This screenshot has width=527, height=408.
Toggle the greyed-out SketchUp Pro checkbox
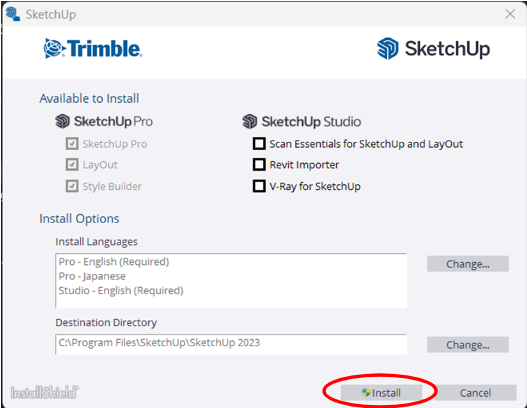(x=72, y=144)
